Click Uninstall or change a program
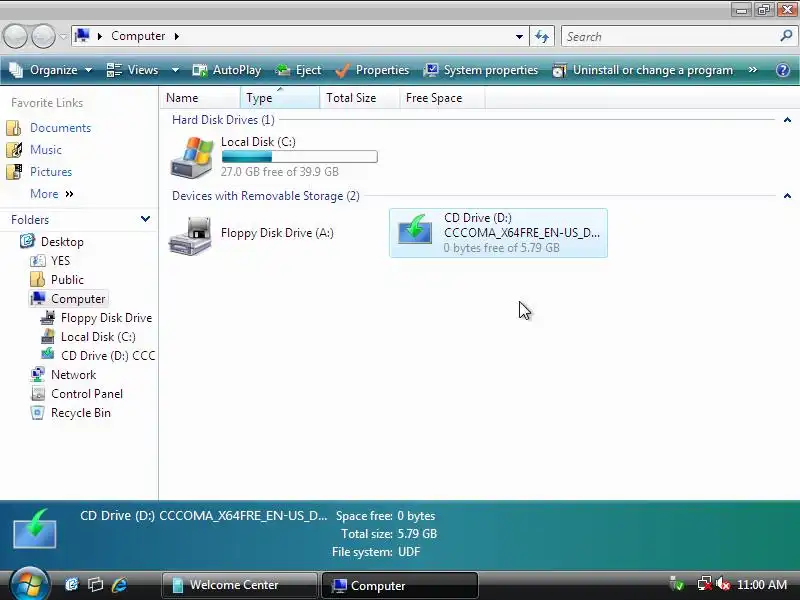This screenshot has height=600, width=800. pos(643,70)
